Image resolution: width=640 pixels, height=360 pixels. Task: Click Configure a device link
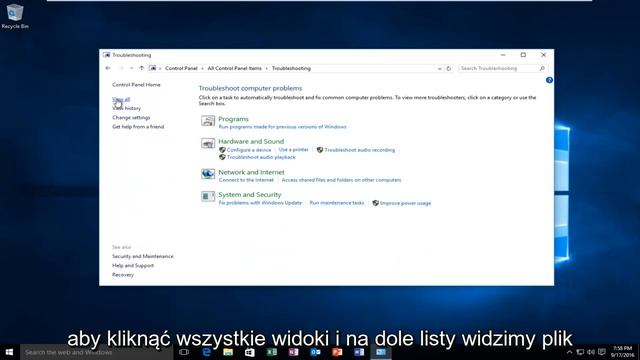coord(249,150)
